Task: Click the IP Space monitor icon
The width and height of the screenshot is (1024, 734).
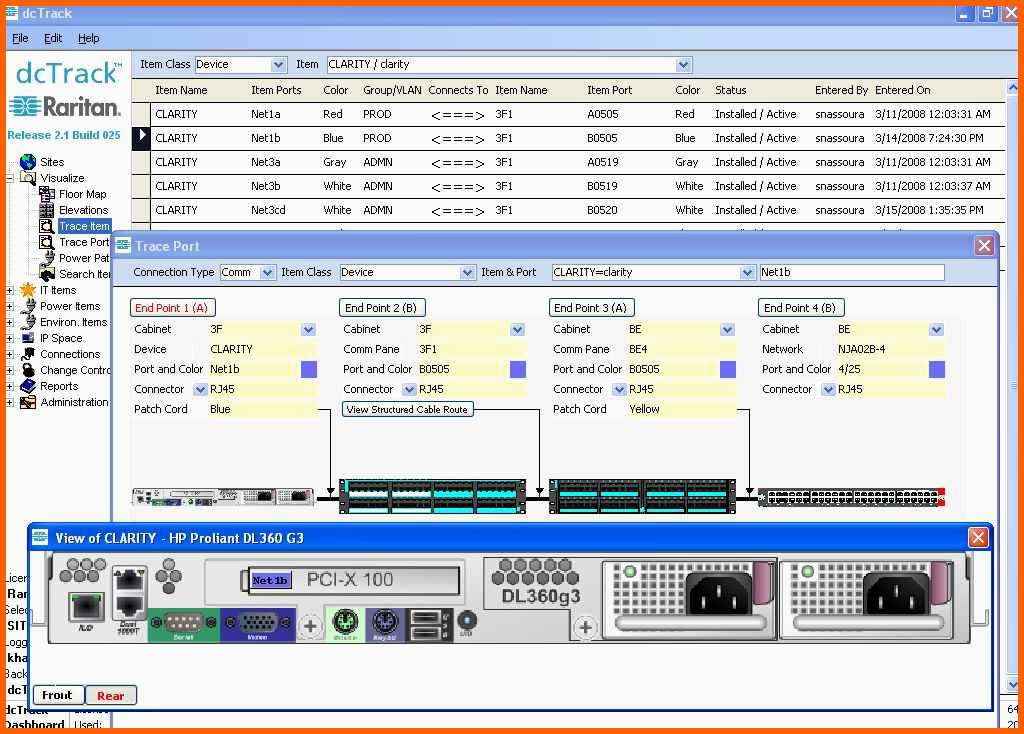Action: click(x=27, y=338)
